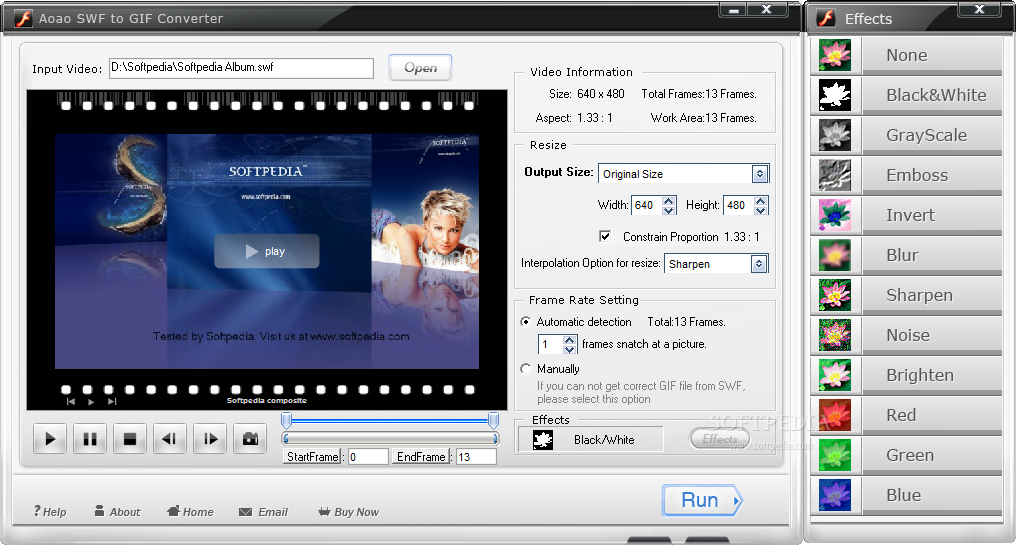
Task: Apply the Brighten effect label
Action: (x=920, y=375)
